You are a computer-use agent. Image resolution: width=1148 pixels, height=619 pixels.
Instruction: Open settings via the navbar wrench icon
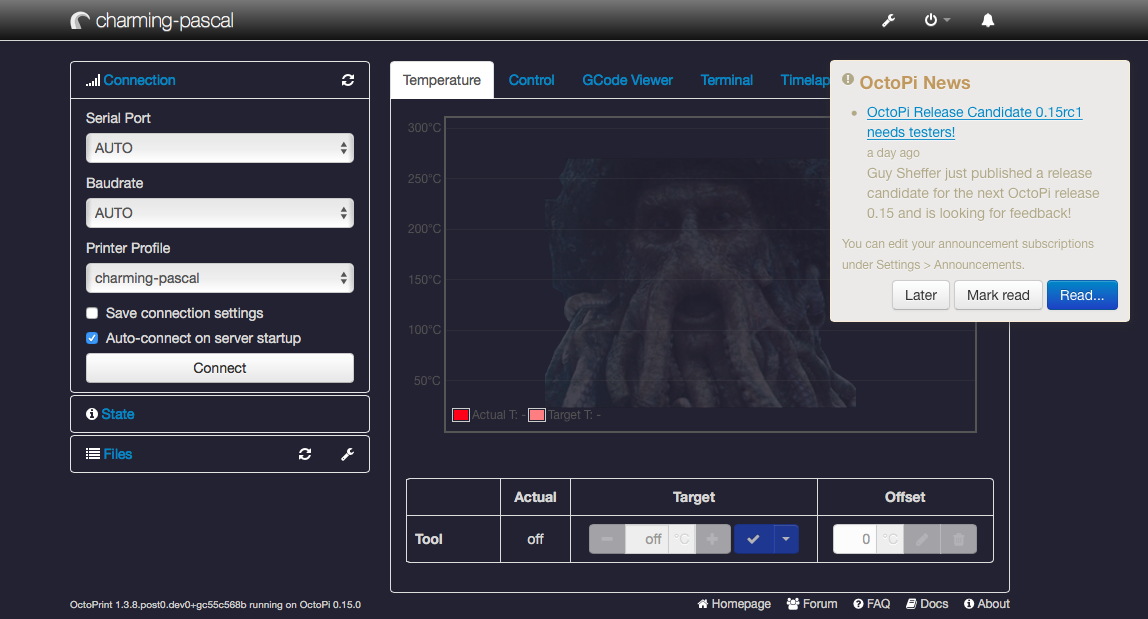click(888, 21)
